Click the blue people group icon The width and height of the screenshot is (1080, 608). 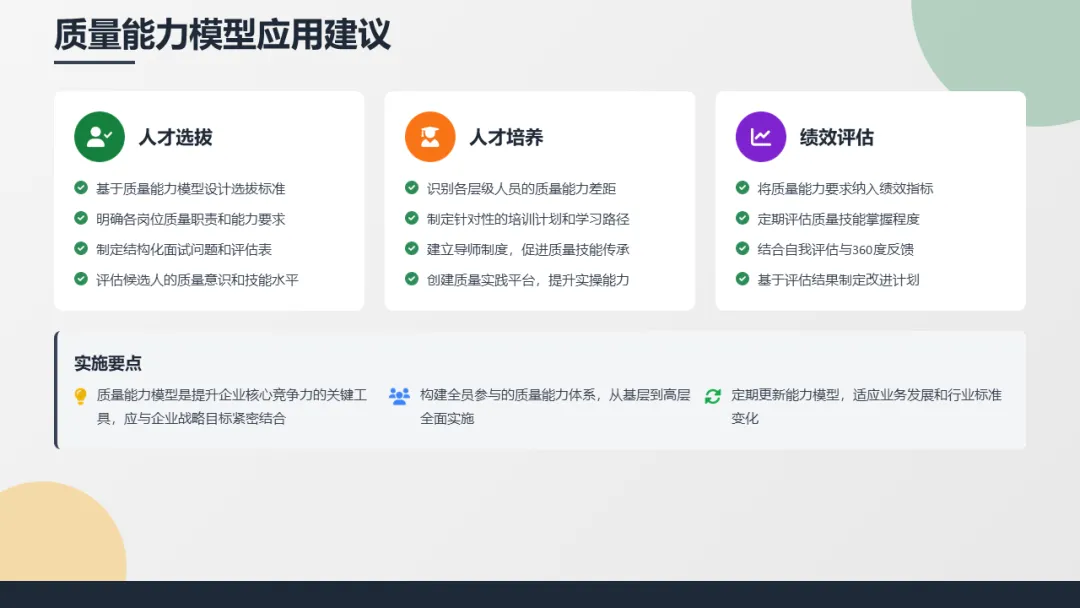tap(399, 396)
